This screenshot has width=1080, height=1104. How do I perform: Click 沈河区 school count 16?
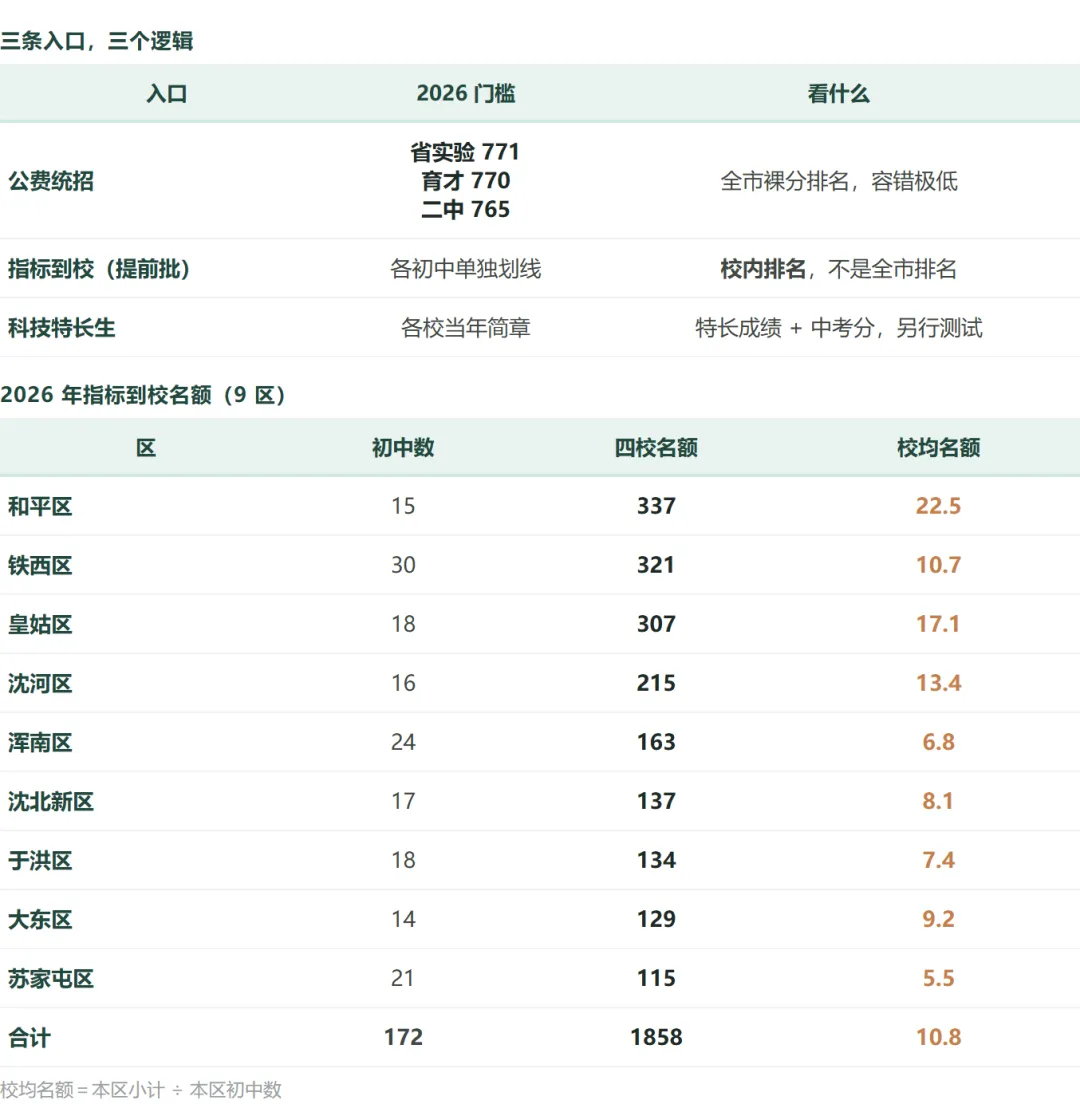[x=403, y=684]
